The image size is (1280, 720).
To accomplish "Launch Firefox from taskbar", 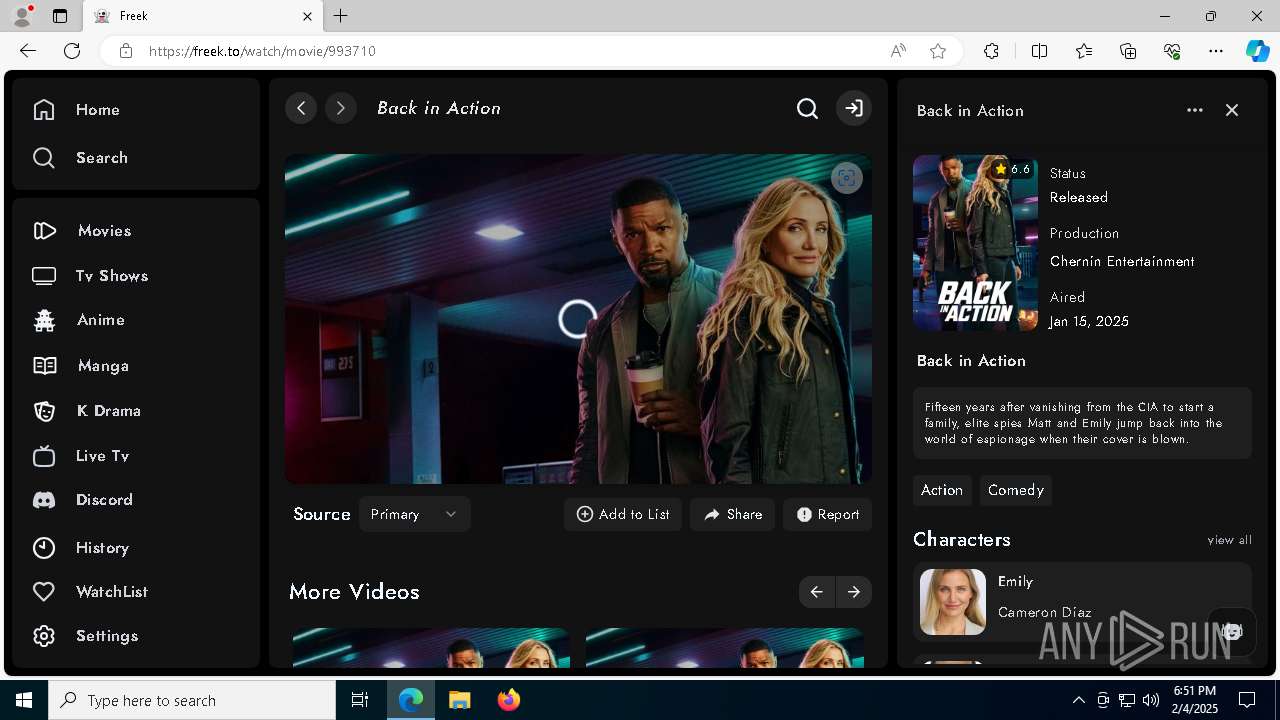I will 509,700.
